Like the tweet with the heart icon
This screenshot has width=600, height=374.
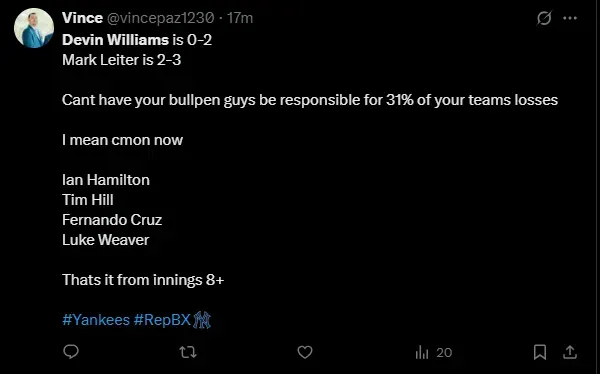click(x=305, y=352)
